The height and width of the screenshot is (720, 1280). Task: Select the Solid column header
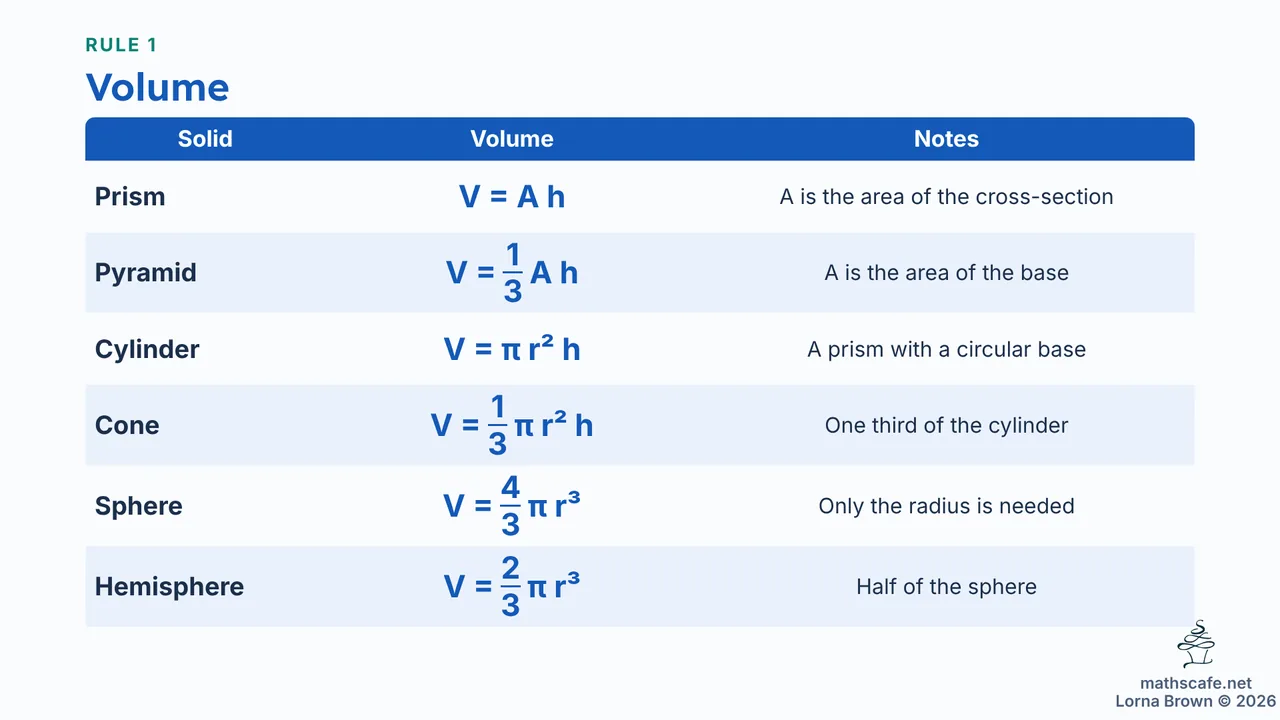coord(205,139)
